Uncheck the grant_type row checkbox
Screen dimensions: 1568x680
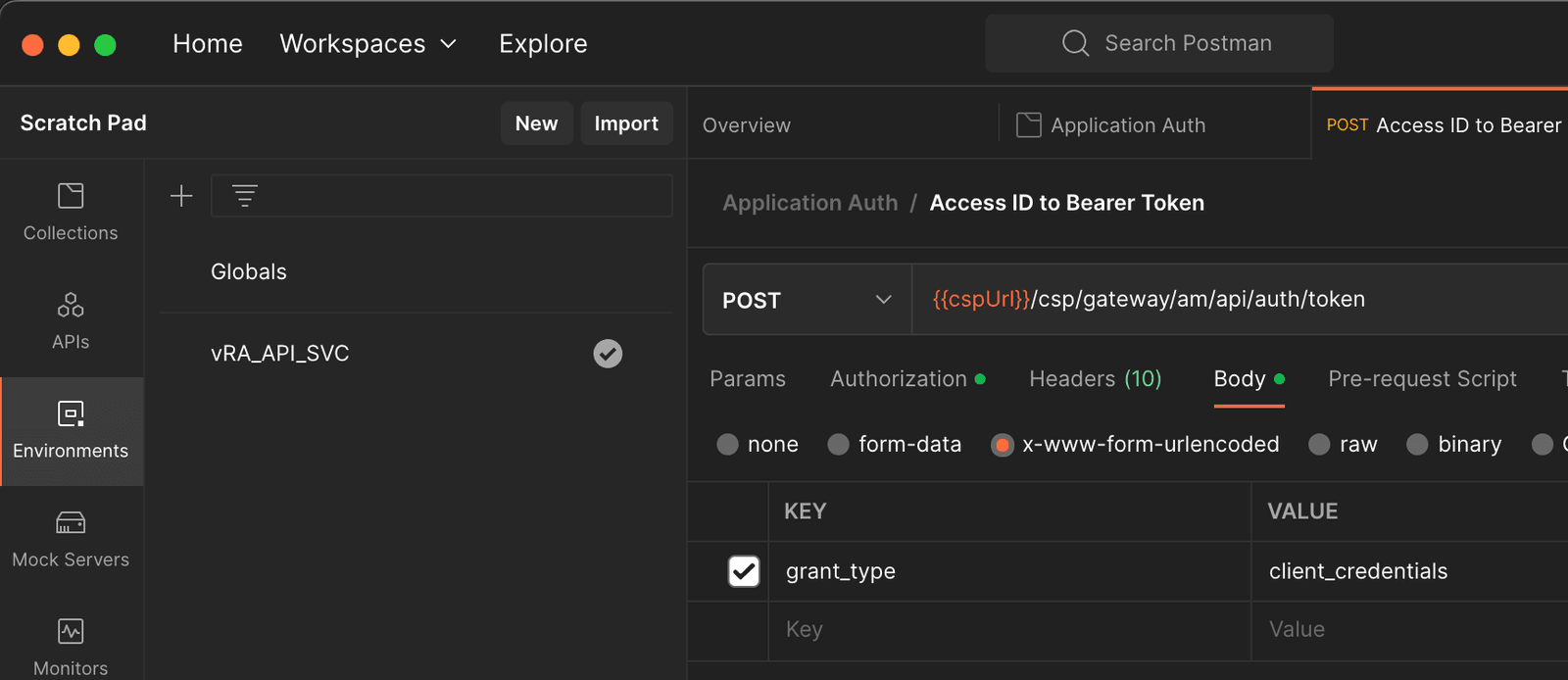tap(744, 571)
